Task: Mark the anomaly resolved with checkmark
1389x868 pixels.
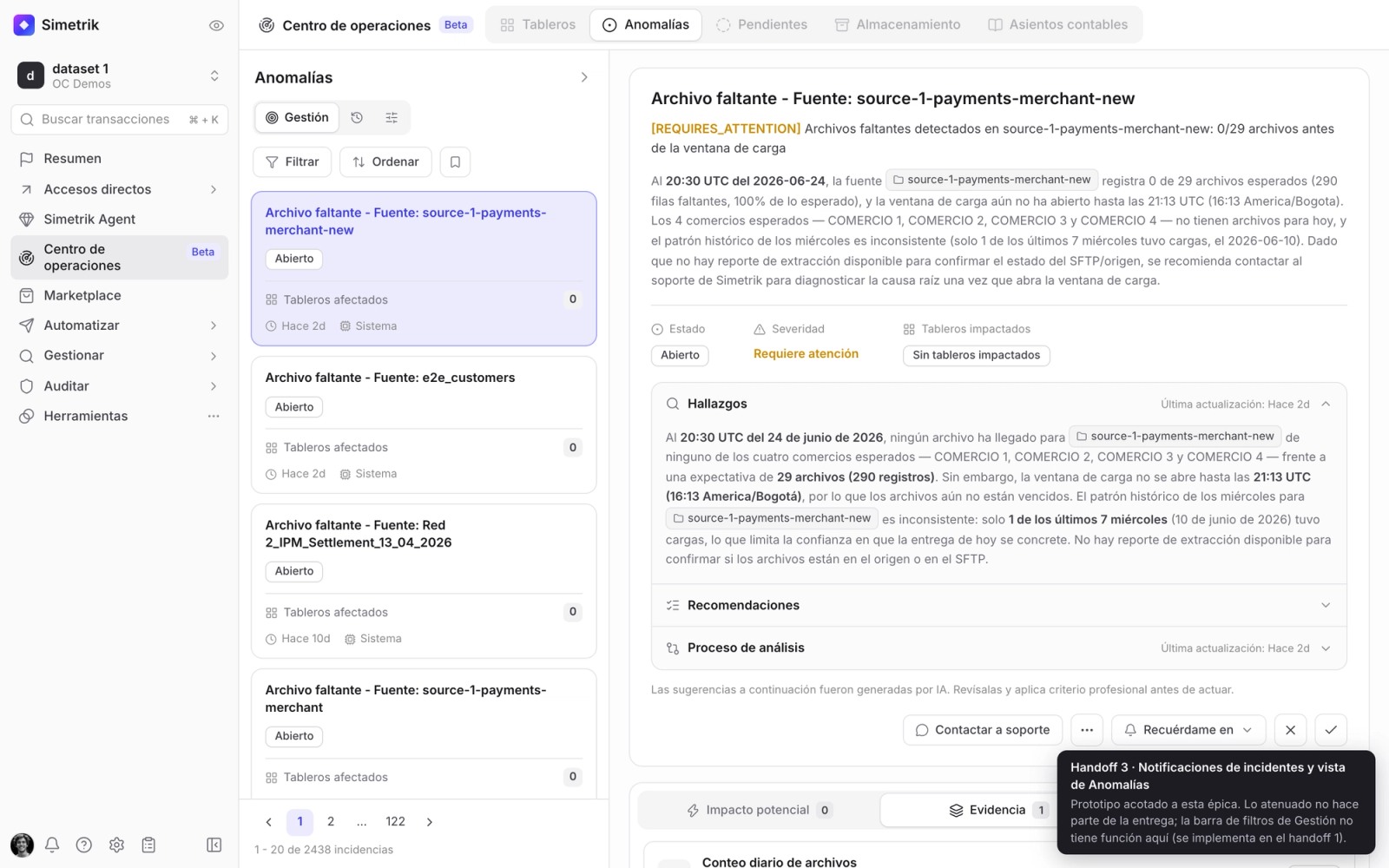Action: [x=1331, y=730]
